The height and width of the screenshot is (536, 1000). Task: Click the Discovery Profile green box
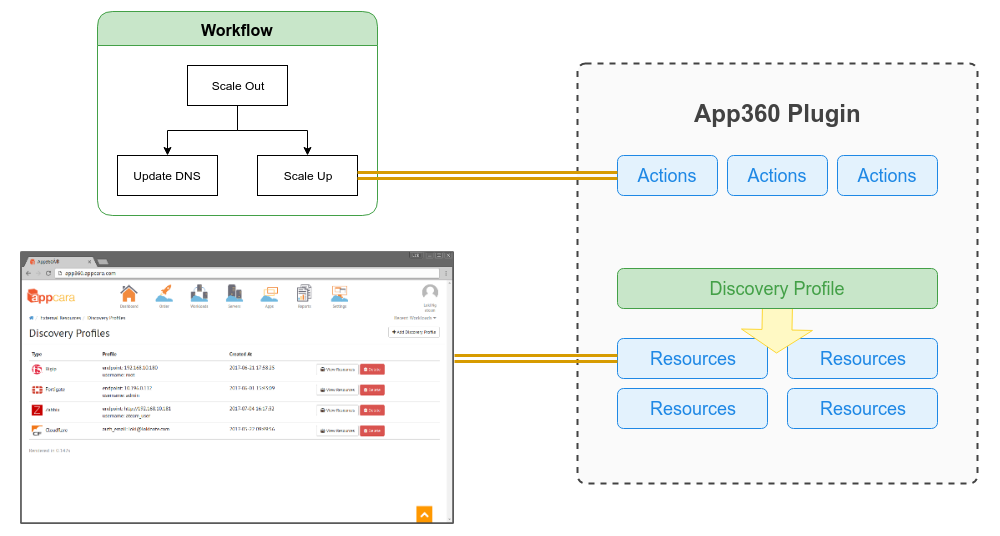tap(777, 288)
